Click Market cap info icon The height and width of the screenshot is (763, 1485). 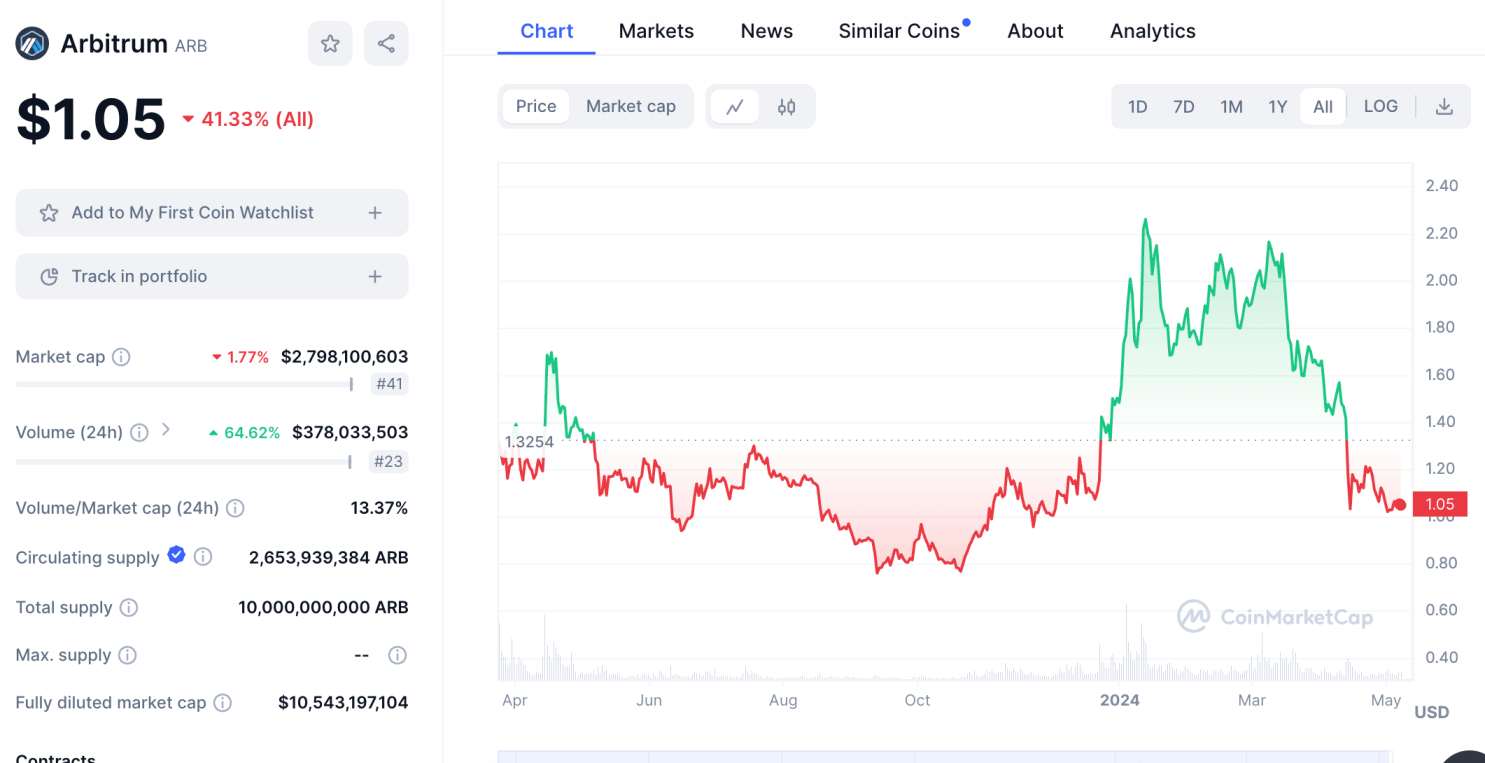pos(121,357)
